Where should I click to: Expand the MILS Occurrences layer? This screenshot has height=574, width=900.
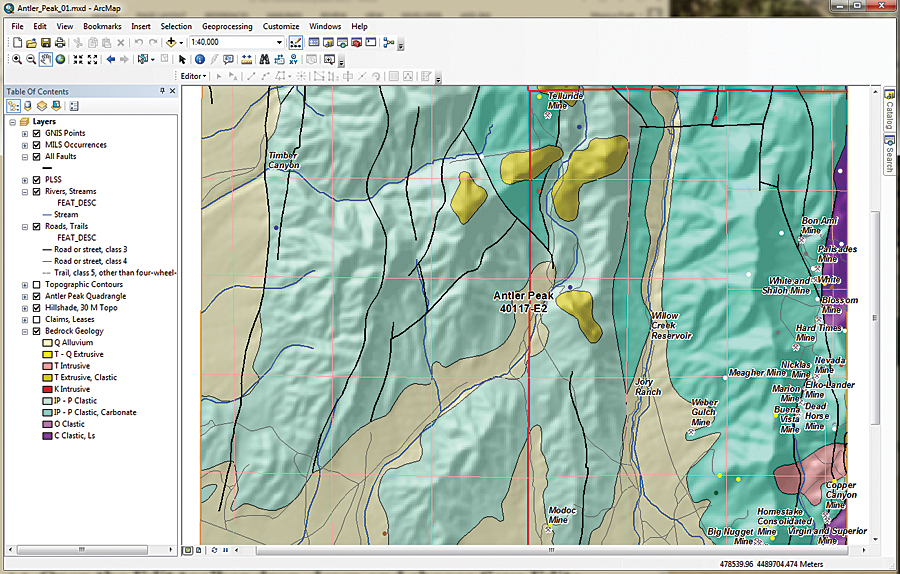point(25,145)
